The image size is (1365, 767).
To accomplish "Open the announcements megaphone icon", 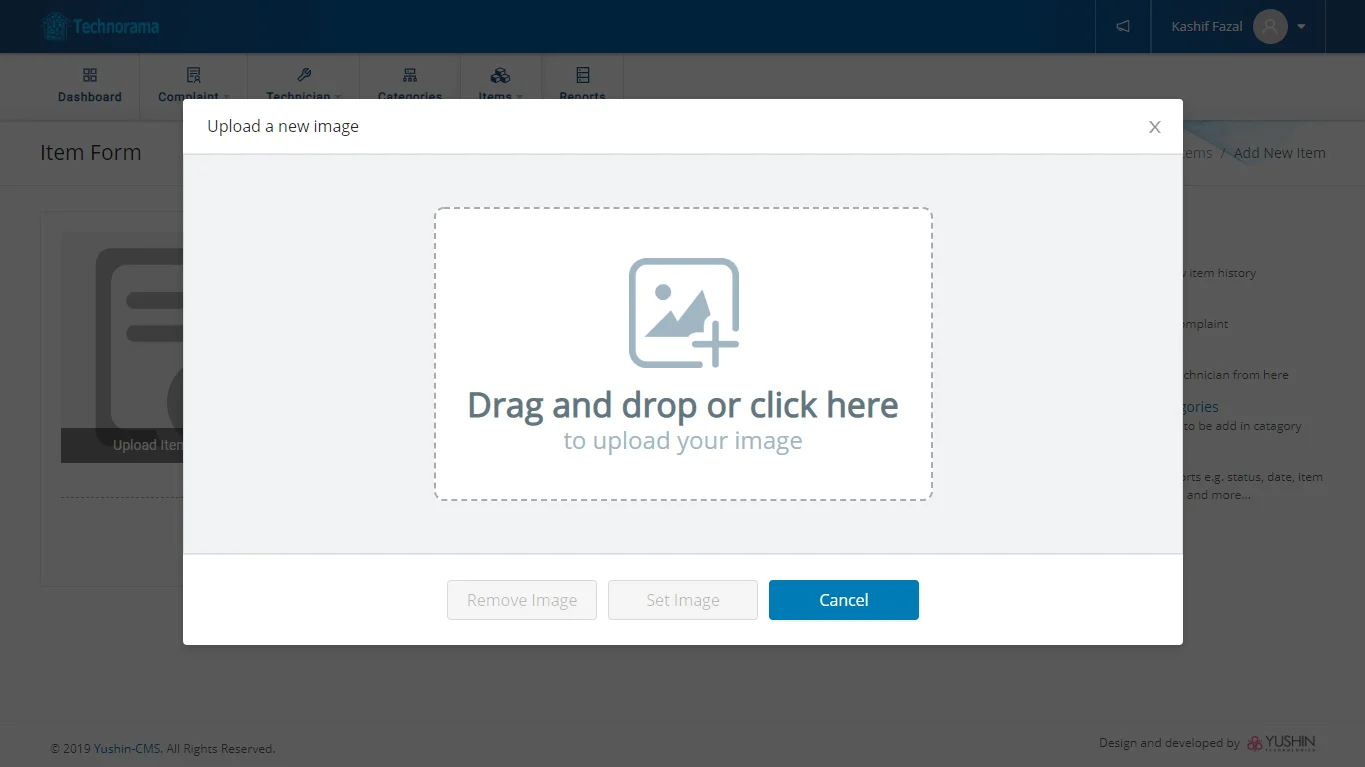I will tap(1123, 26).
